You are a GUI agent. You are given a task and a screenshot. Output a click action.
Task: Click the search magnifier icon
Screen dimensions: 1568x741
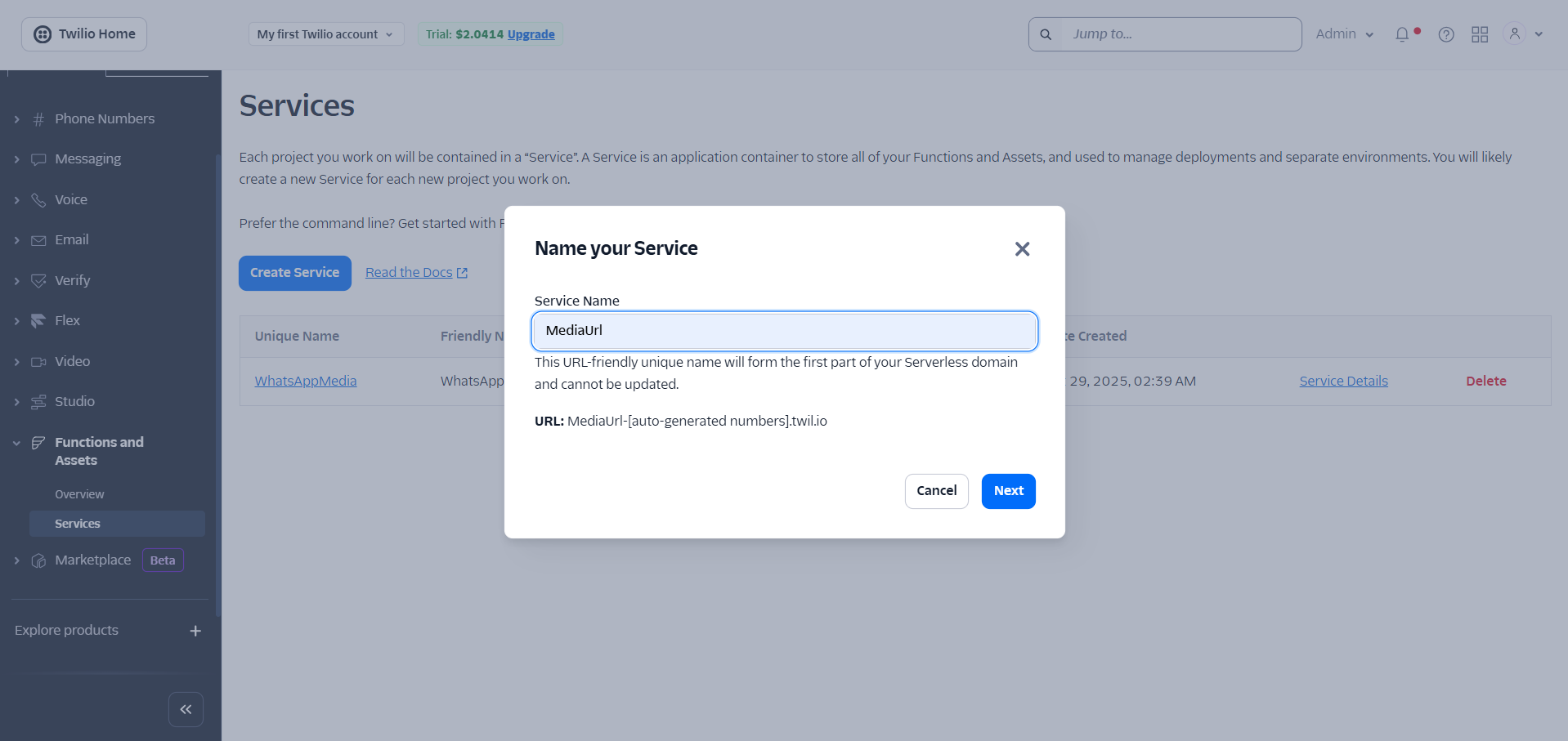(x=1046, y=34)
